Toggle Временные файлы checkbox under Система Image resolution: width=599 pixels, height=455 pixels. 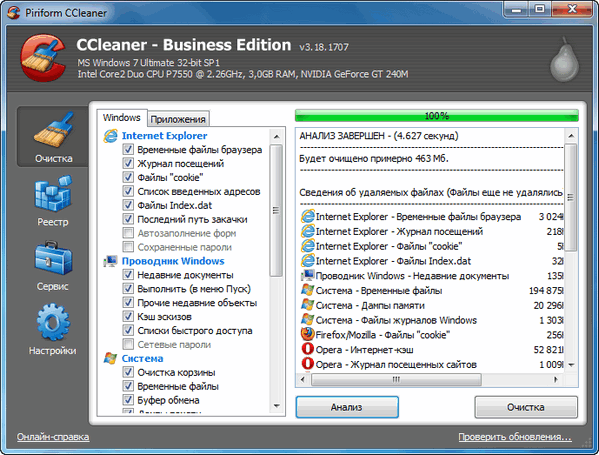click(x=128, y=386)
